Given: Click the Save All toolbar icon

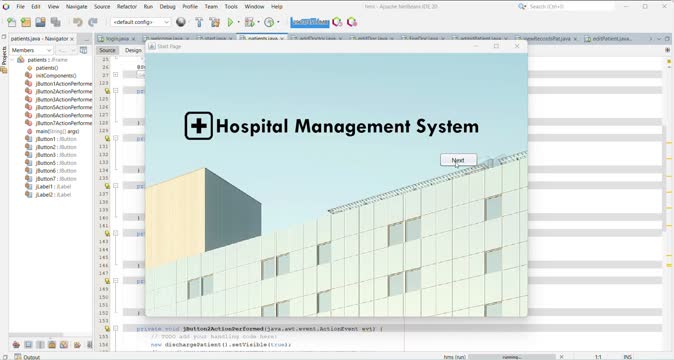Looking at the screenshot, I should tap(55, 22).
